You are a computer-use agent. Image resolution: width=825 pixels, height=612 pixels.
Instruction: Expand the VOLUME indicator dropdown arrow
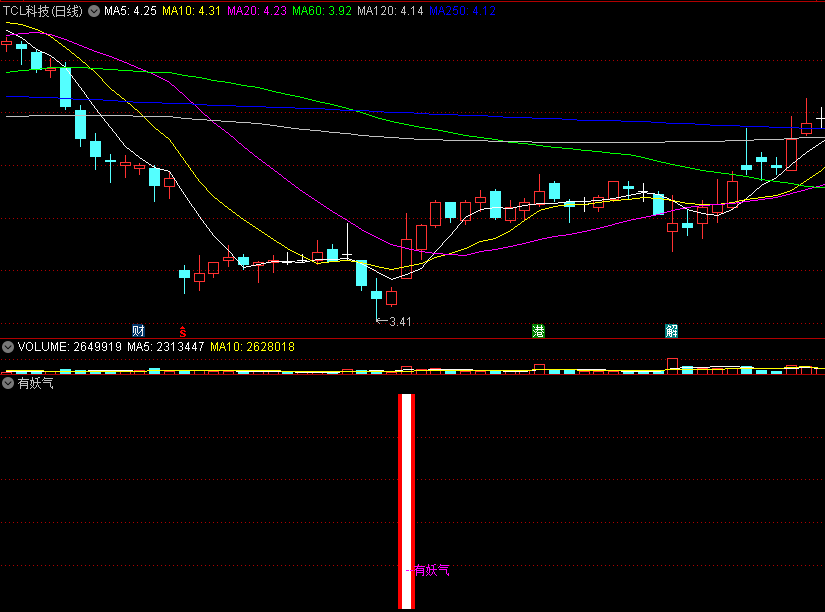8,347
